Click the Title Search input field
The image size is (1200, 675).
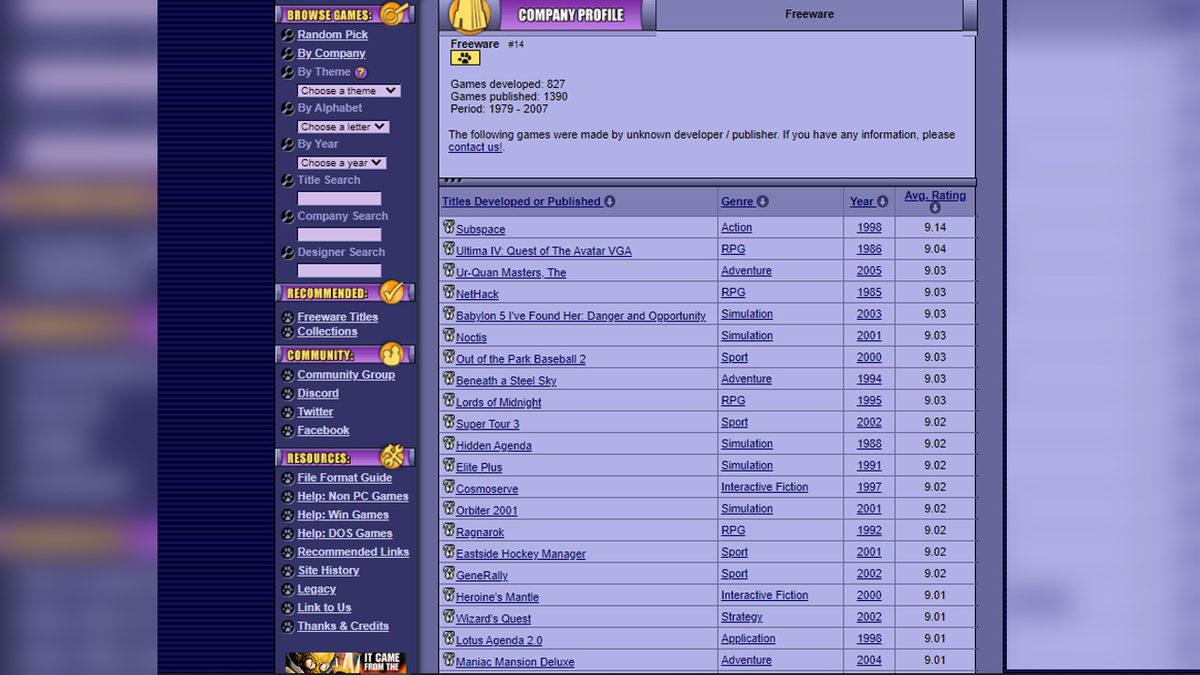[x=339, y=199]
